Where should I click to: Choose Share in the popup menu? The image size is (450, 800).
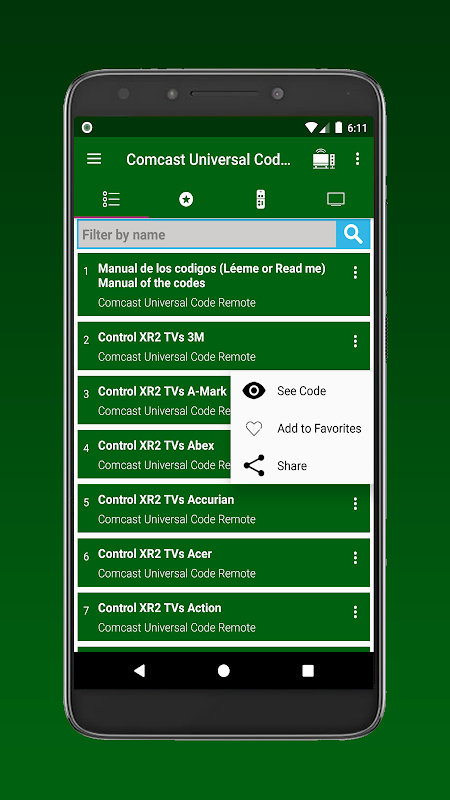tap(302, 466)
